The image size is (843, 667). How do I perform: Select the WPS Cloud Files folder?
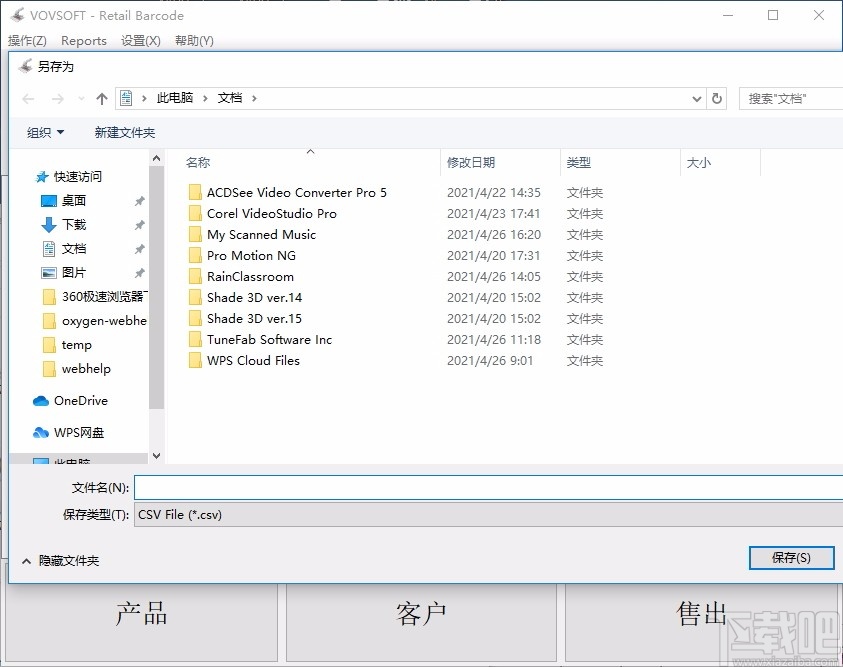(253, 361)
